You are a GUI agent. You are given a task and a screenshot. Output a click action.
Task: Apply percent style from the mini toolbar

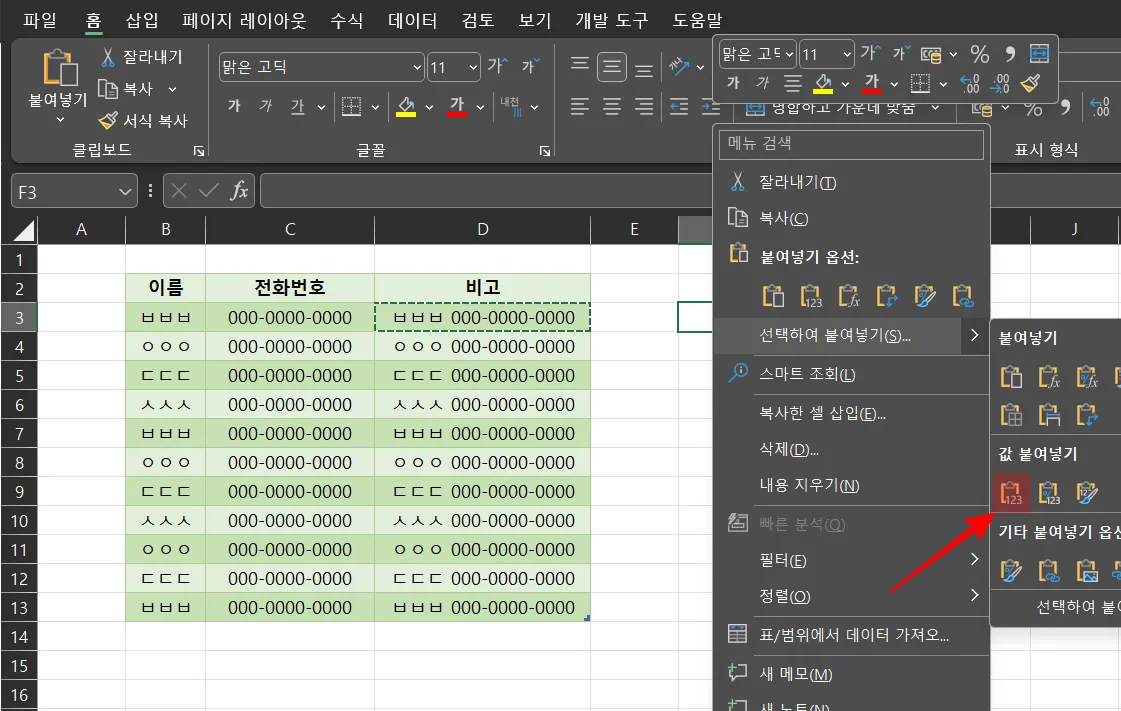(979, 54)
